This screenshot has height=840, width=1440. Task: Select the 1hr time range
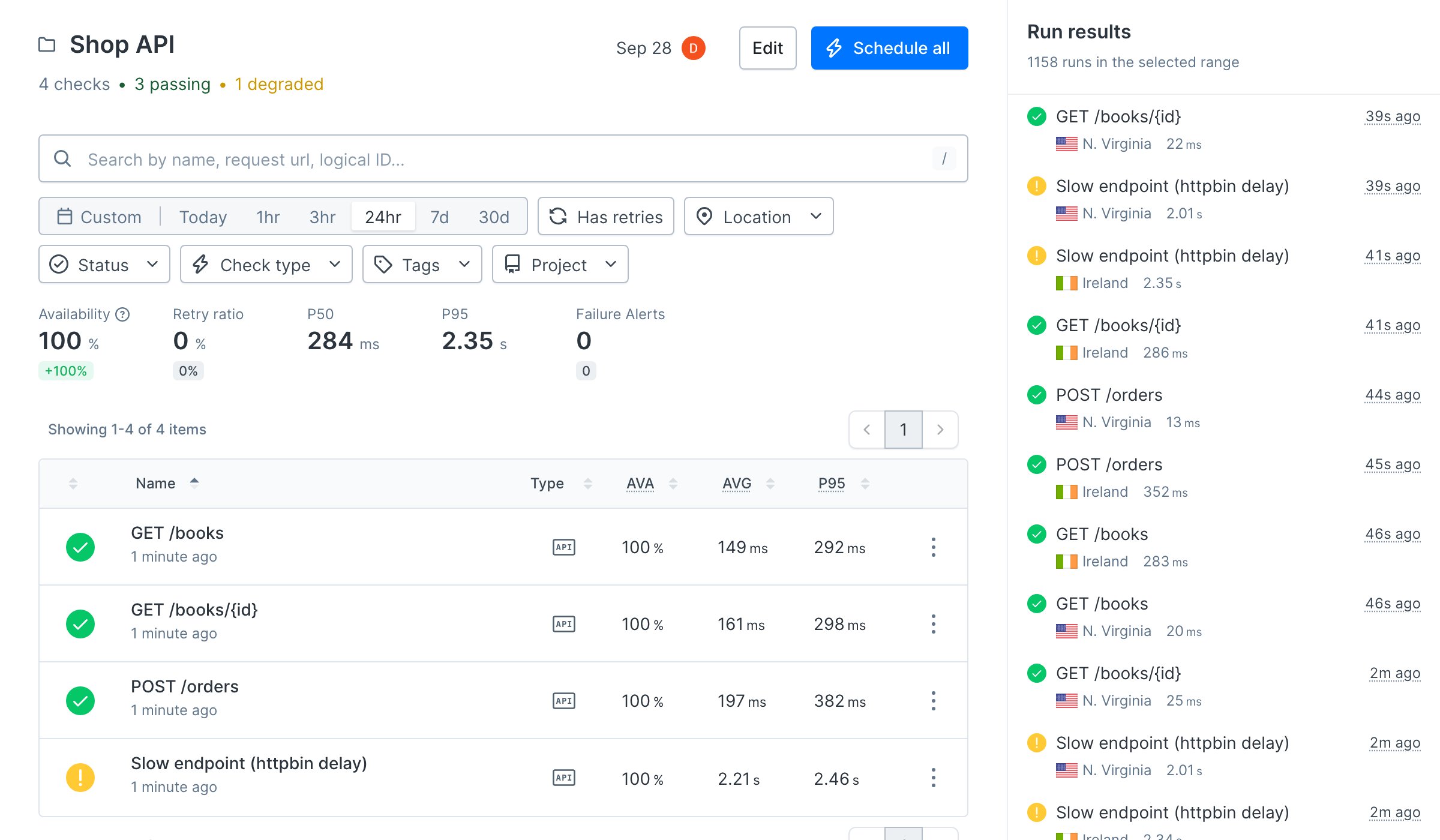click(268, 217)
